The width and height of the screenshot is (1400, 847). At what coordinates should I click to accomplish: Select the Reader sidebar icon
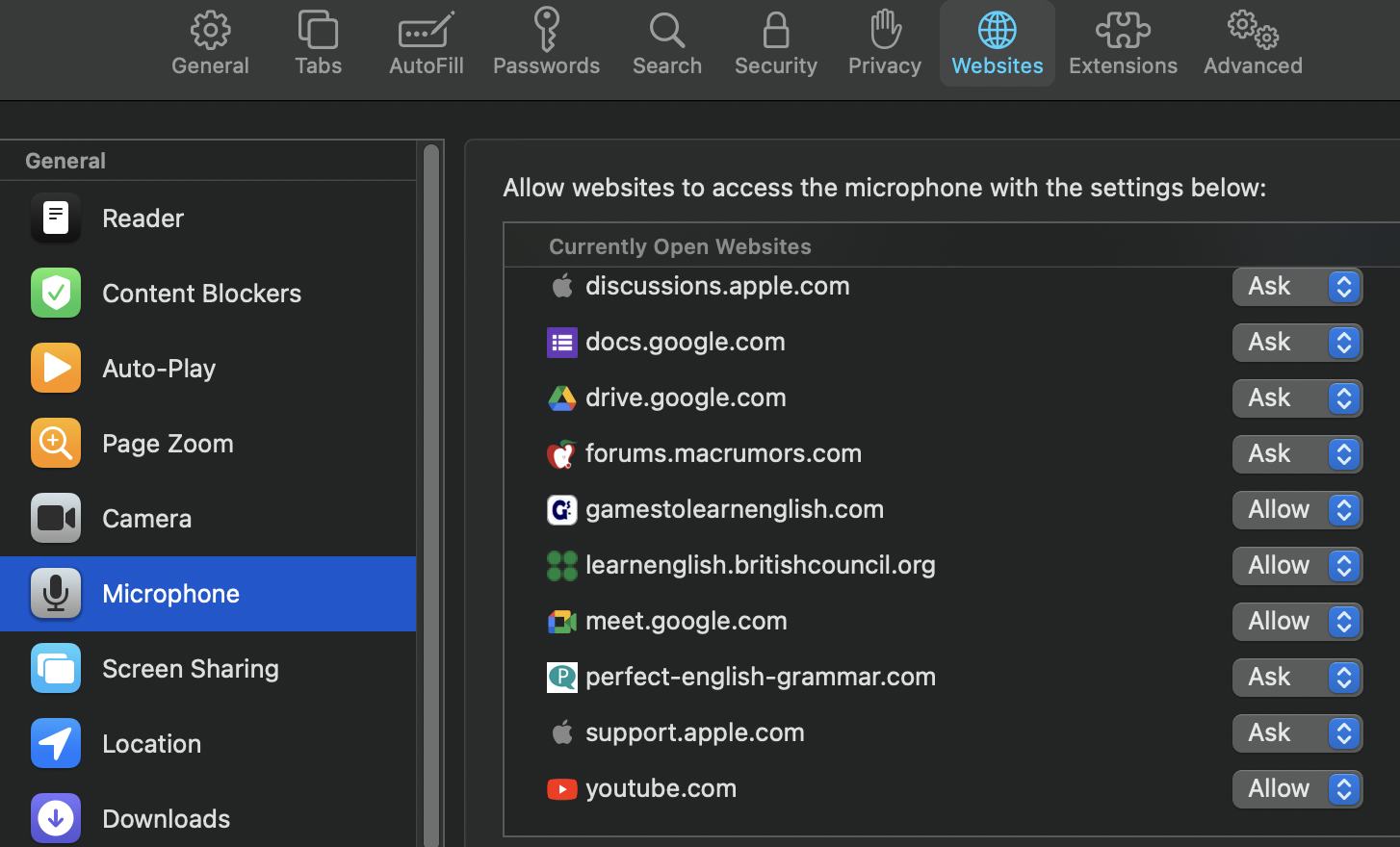[56, 218]
